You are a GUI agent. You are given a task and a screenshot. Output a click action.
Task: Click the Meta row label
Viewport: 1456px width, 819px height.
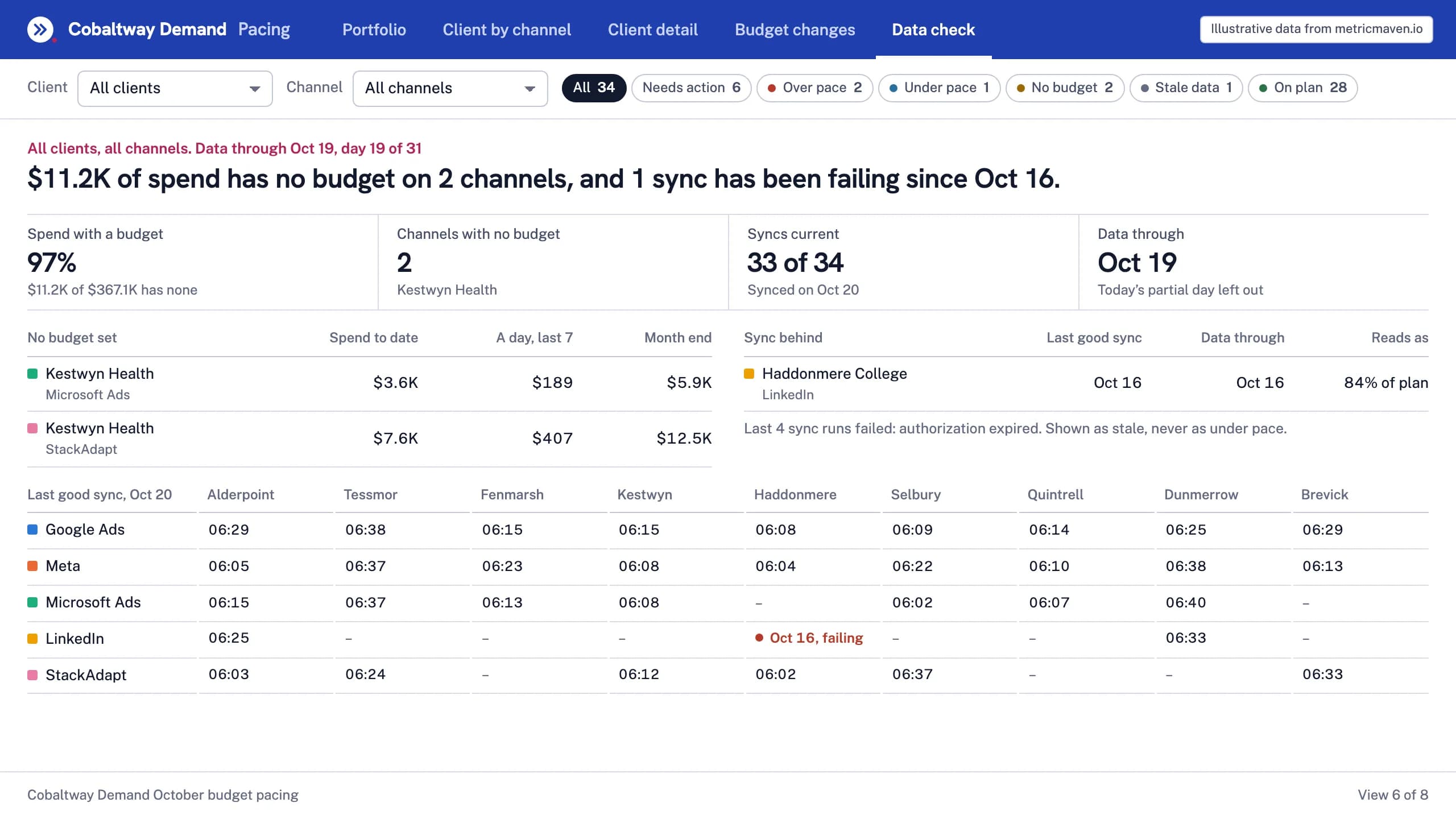[63, 566]
